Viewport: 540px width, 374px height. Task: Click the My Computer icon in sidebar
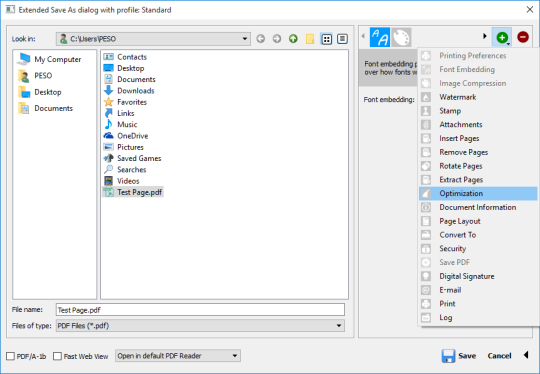pyautogui.click(x=23, y=59)
